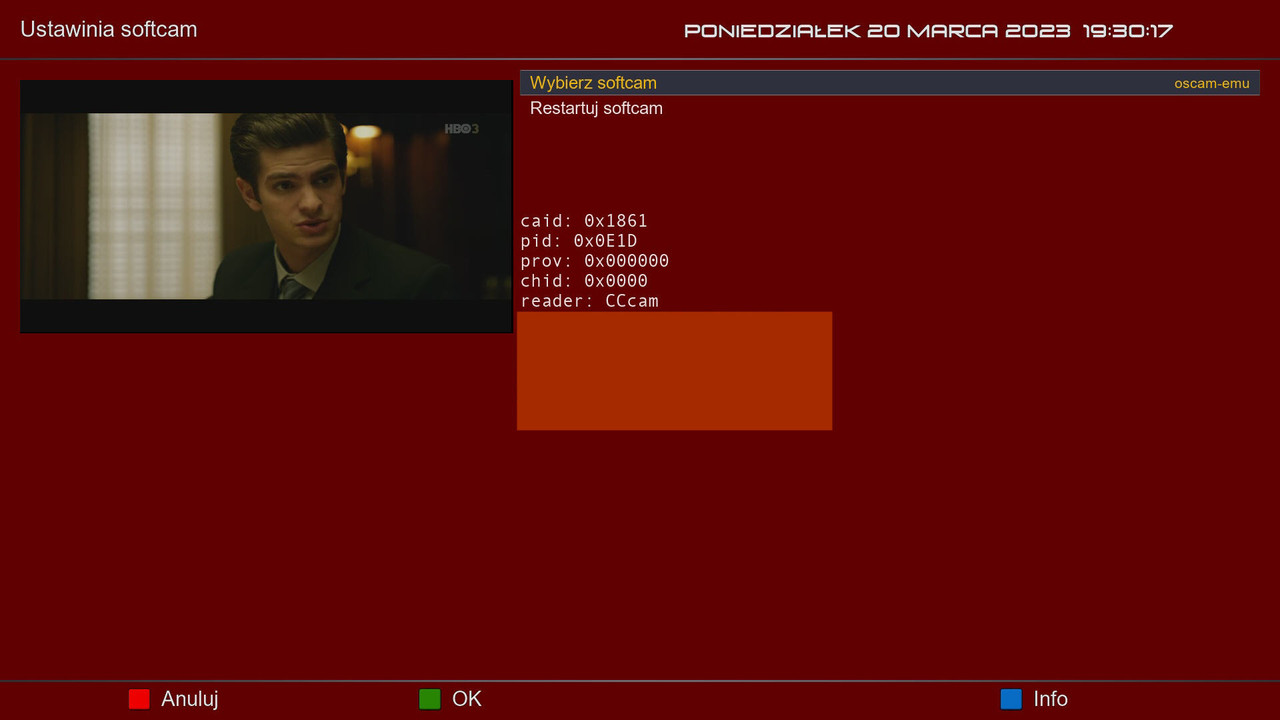The height and width of the screenshot is (720, 1280).
Task: Click the caid: 0x1861 line
Action: pos(584,221)
